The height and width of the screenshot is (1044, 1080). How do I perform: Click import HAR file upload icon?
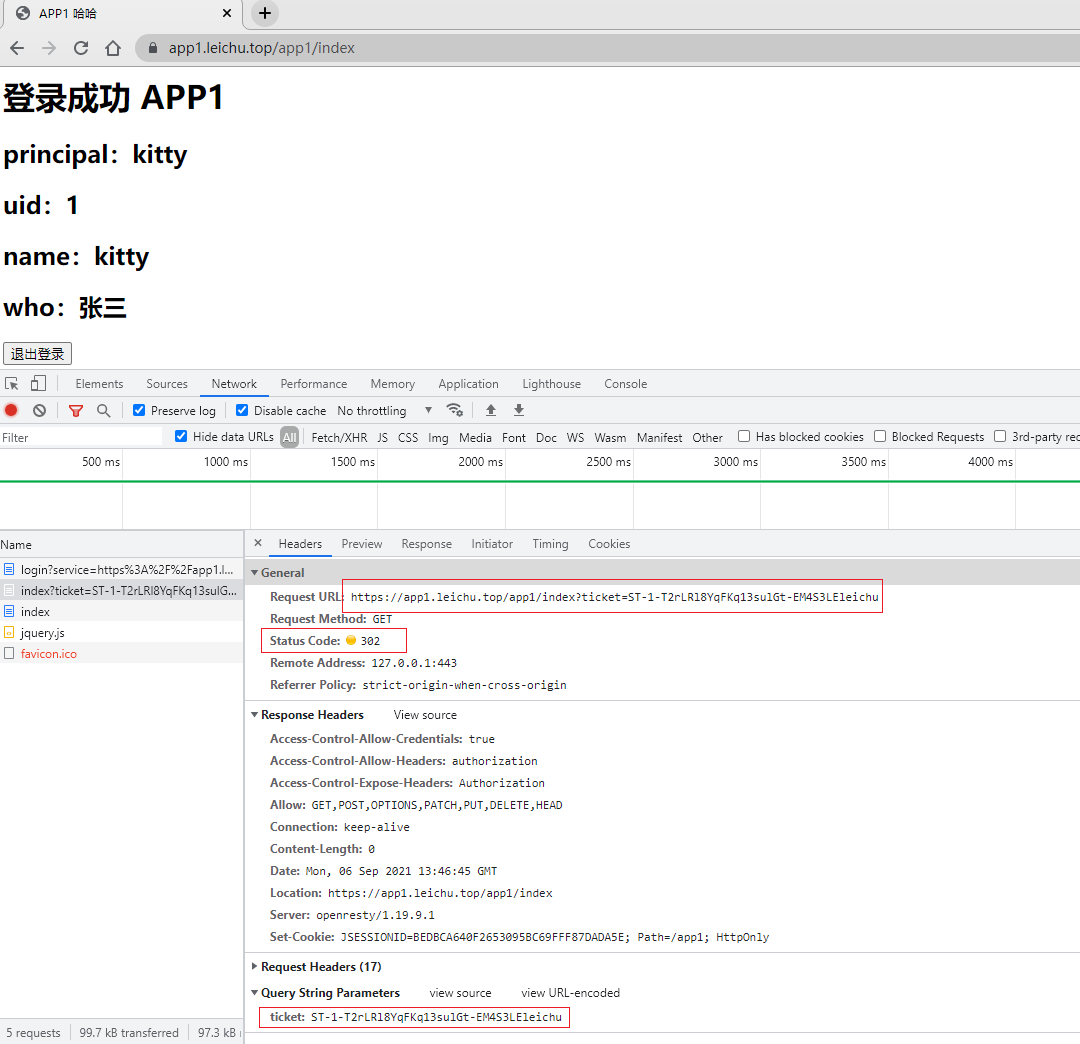pyautogui.click(x=491, y=410)
